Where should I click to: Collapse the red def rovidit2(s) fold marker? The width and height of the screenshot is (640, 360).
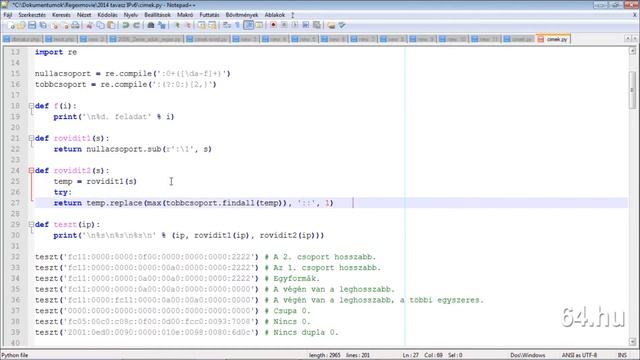[x=31, y=170]
